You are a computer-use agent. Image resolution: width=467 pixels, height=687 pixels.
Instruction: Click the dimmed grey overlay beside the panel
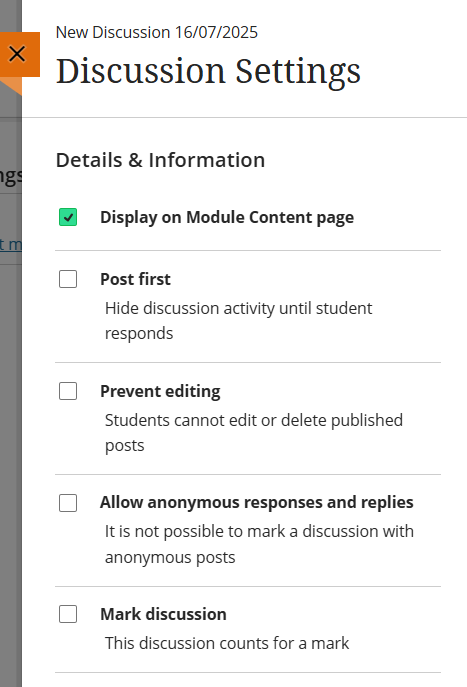[11, 438]
